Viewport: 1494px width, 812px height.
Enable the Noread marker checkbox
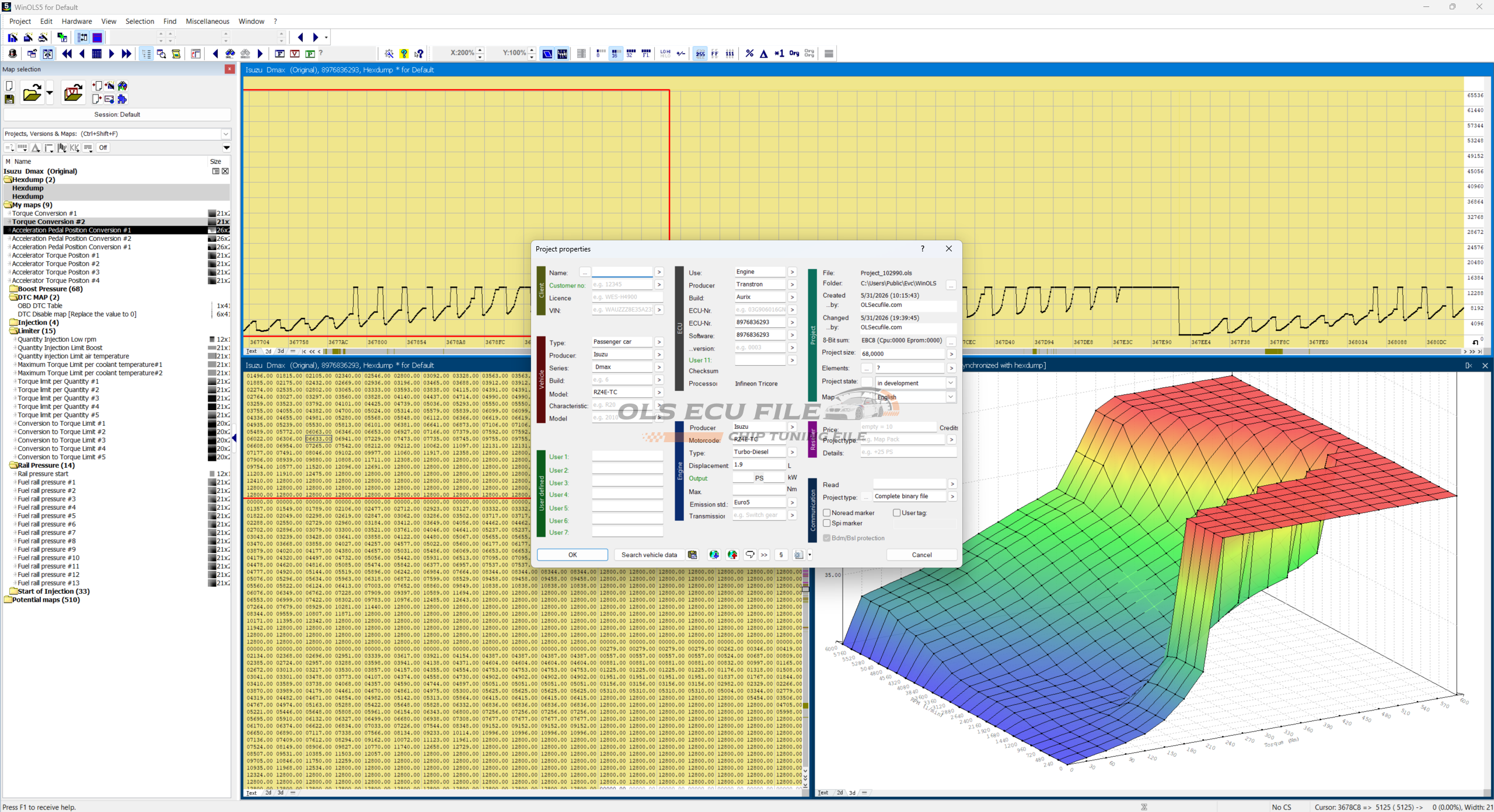click(x=827, y=513)
